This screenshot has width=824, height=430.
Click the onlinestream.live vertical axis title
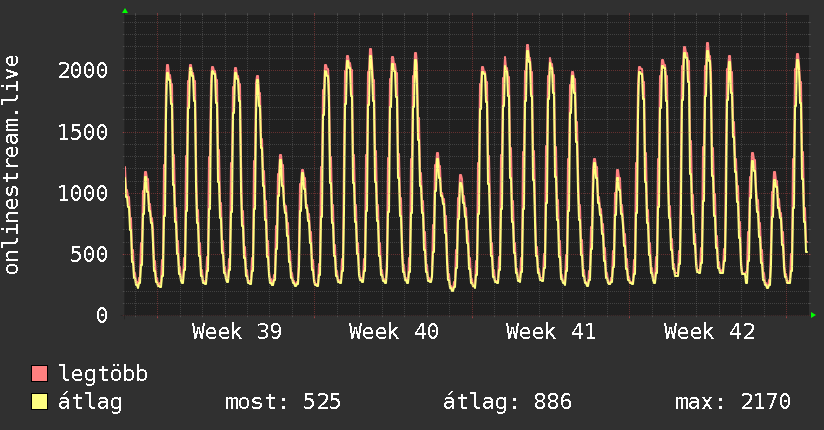click(x=12, y=165)
